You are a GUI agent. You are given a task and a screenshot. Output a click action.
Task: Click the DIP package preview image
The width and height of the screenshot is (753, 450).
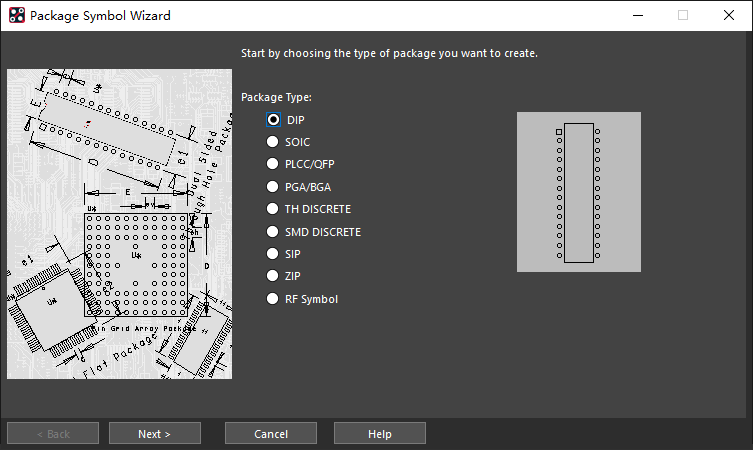pos(578,192)
